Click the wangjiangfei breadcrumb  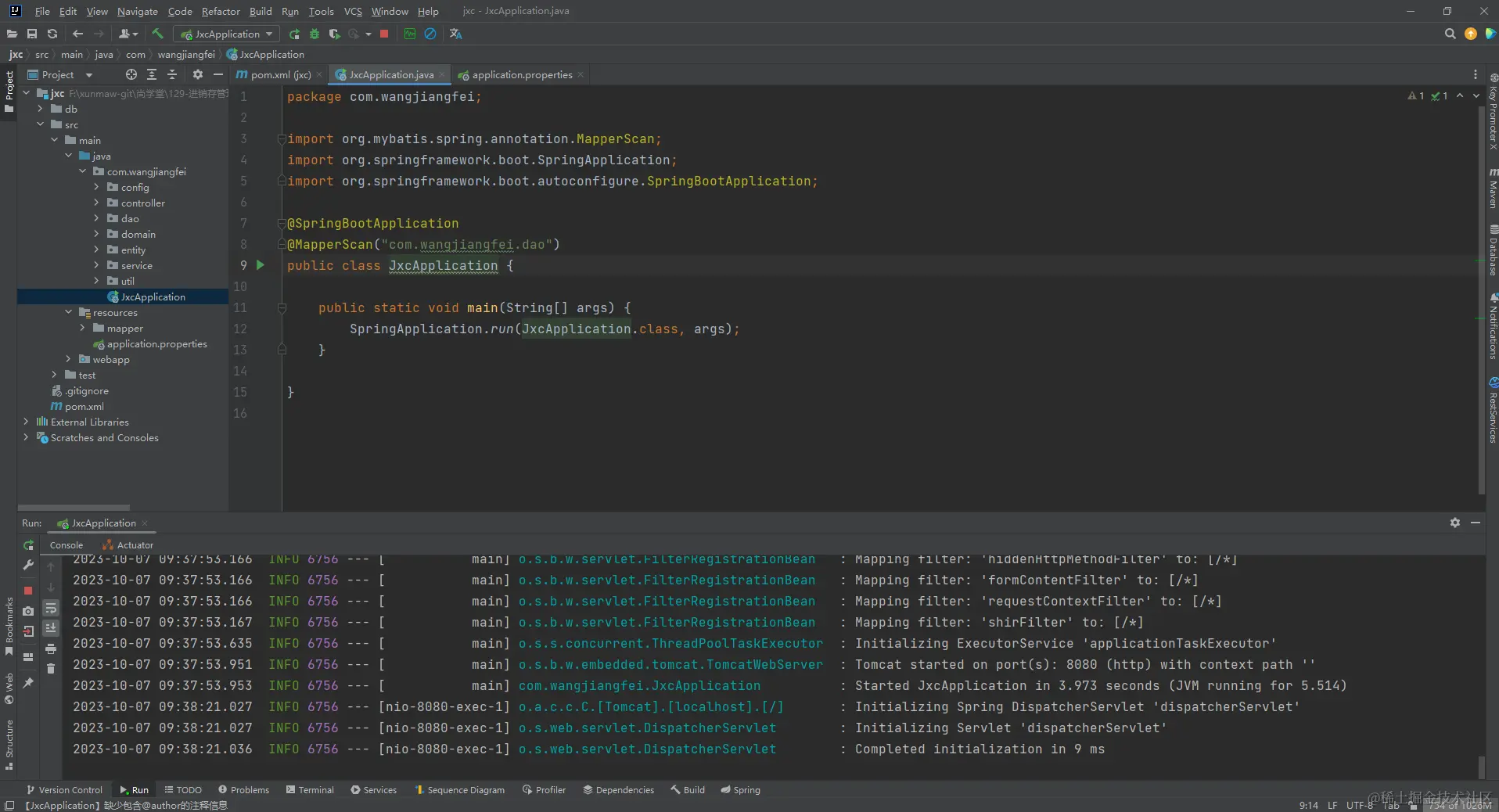(186, 54)
